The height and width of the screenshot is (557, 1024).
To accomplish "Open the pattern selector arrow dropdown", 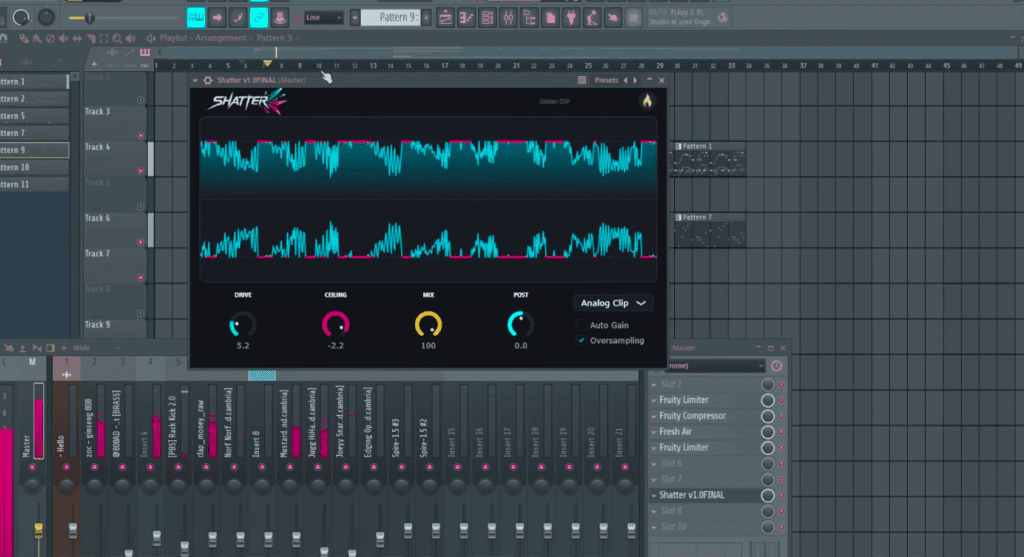I will [x=355, y=18].
